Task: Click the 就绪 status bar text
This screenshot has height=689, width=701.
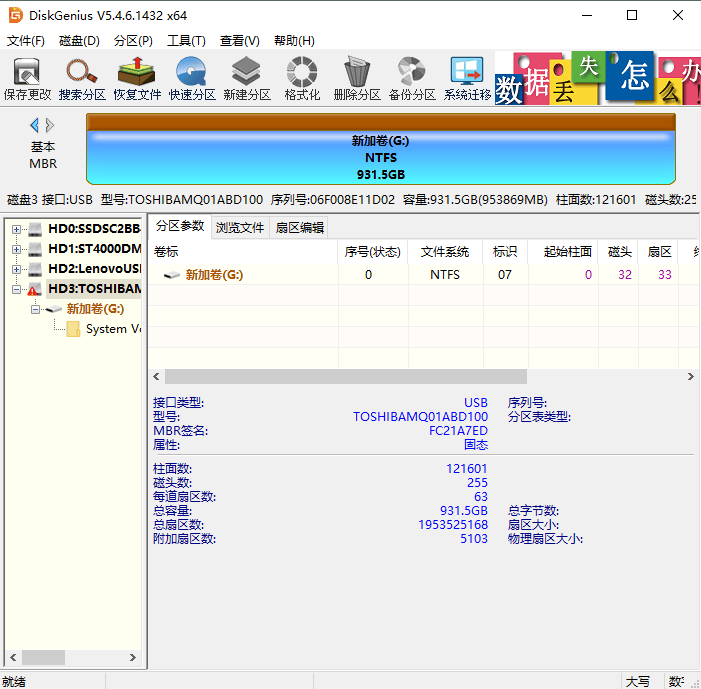Action: pos(14,681)
